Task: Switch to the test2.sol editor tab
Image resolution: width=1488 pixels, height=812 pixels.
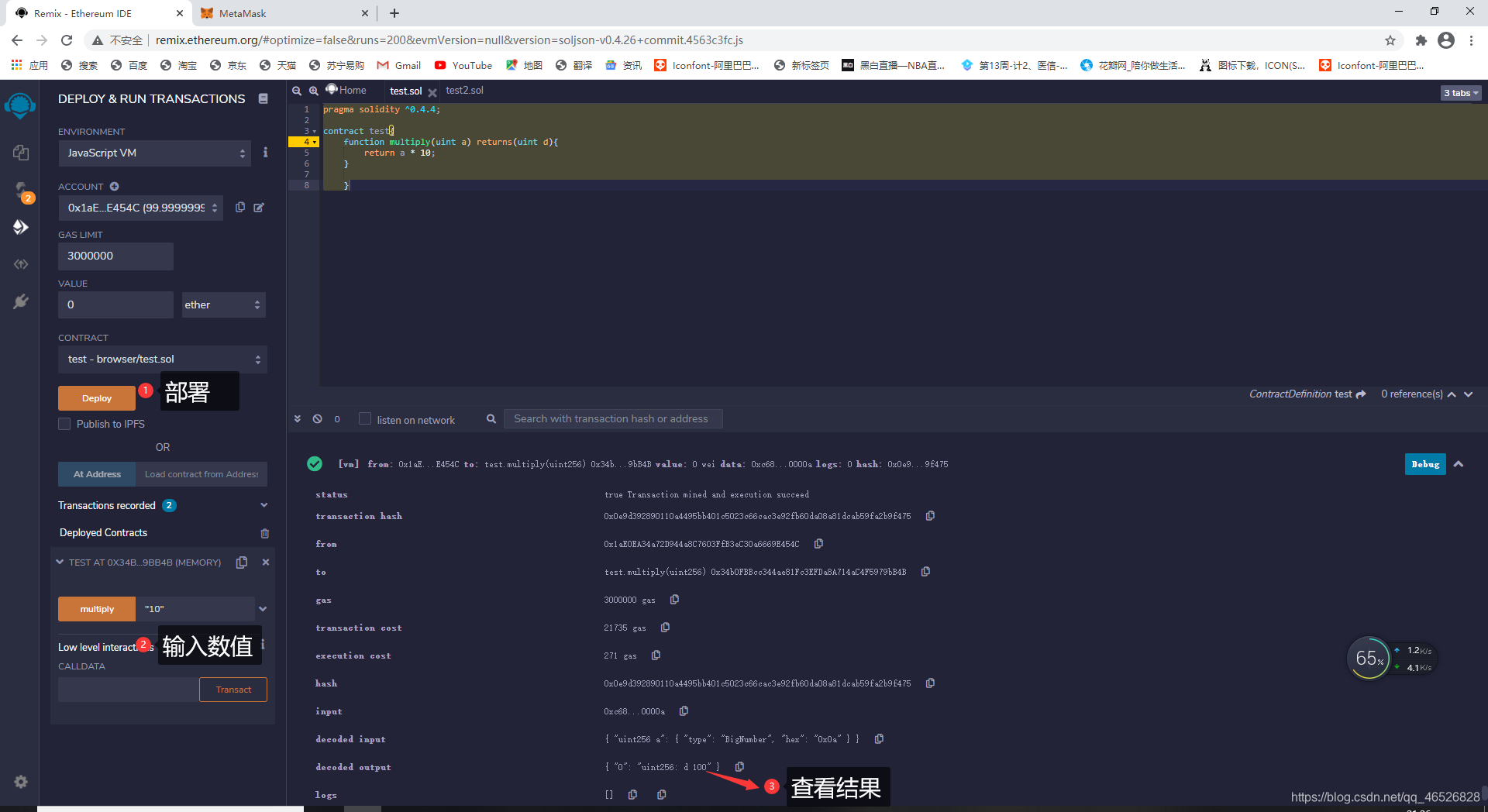Action: [x=464, y=91]
